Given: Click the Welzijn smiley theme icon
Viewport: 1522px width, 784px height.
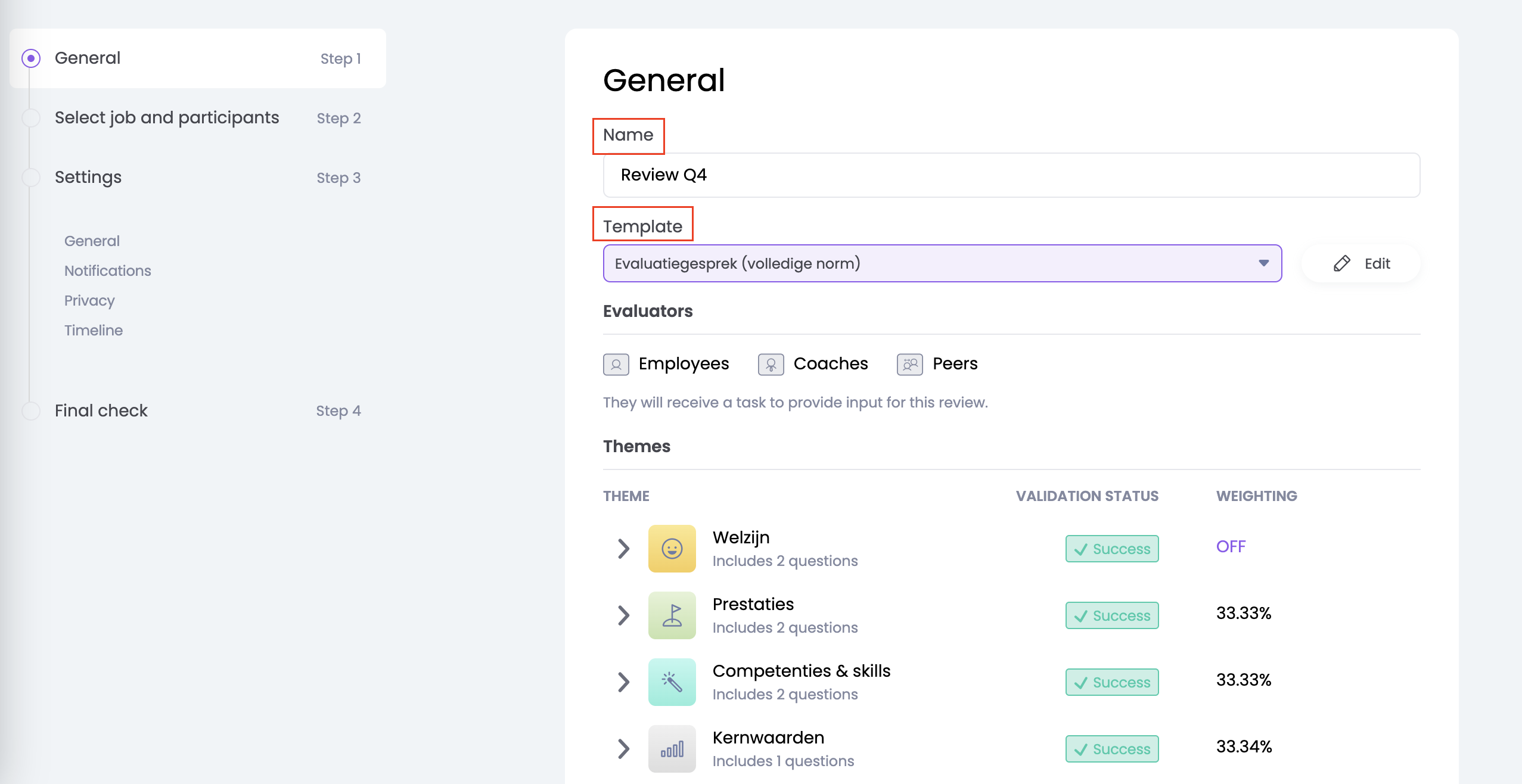Looking at the screenshot, I should [672, 548].
